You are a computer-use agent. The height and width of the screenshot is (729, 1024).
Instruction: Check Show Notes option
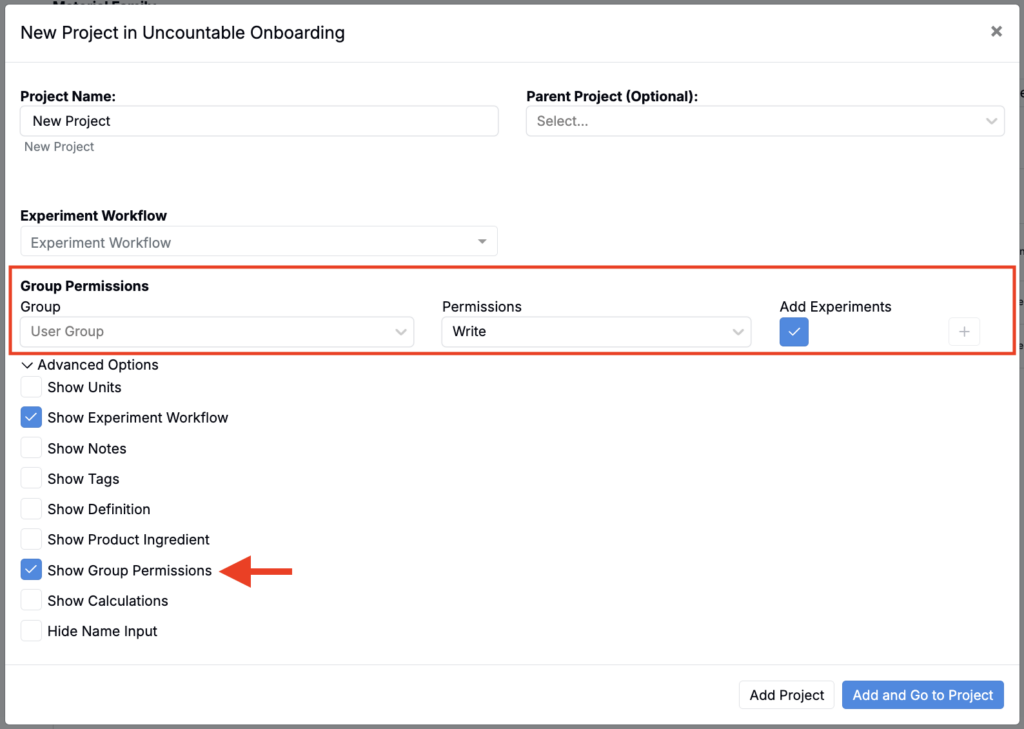[32, 449]
